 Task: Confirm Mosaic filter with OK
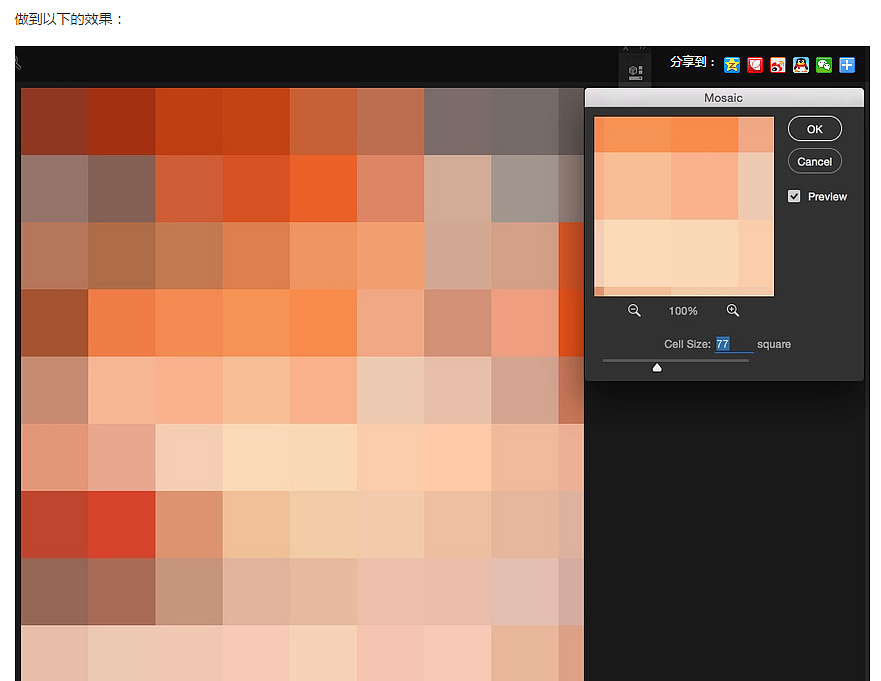click(815, 129)
